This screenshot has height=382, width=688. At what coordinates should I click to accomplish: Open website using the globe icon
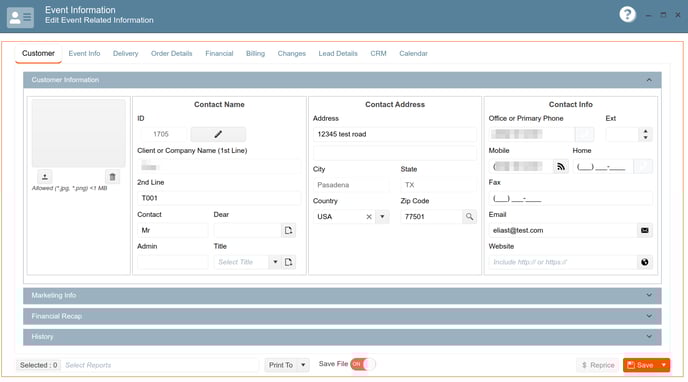pyautogui.click(x=645, y=262)
